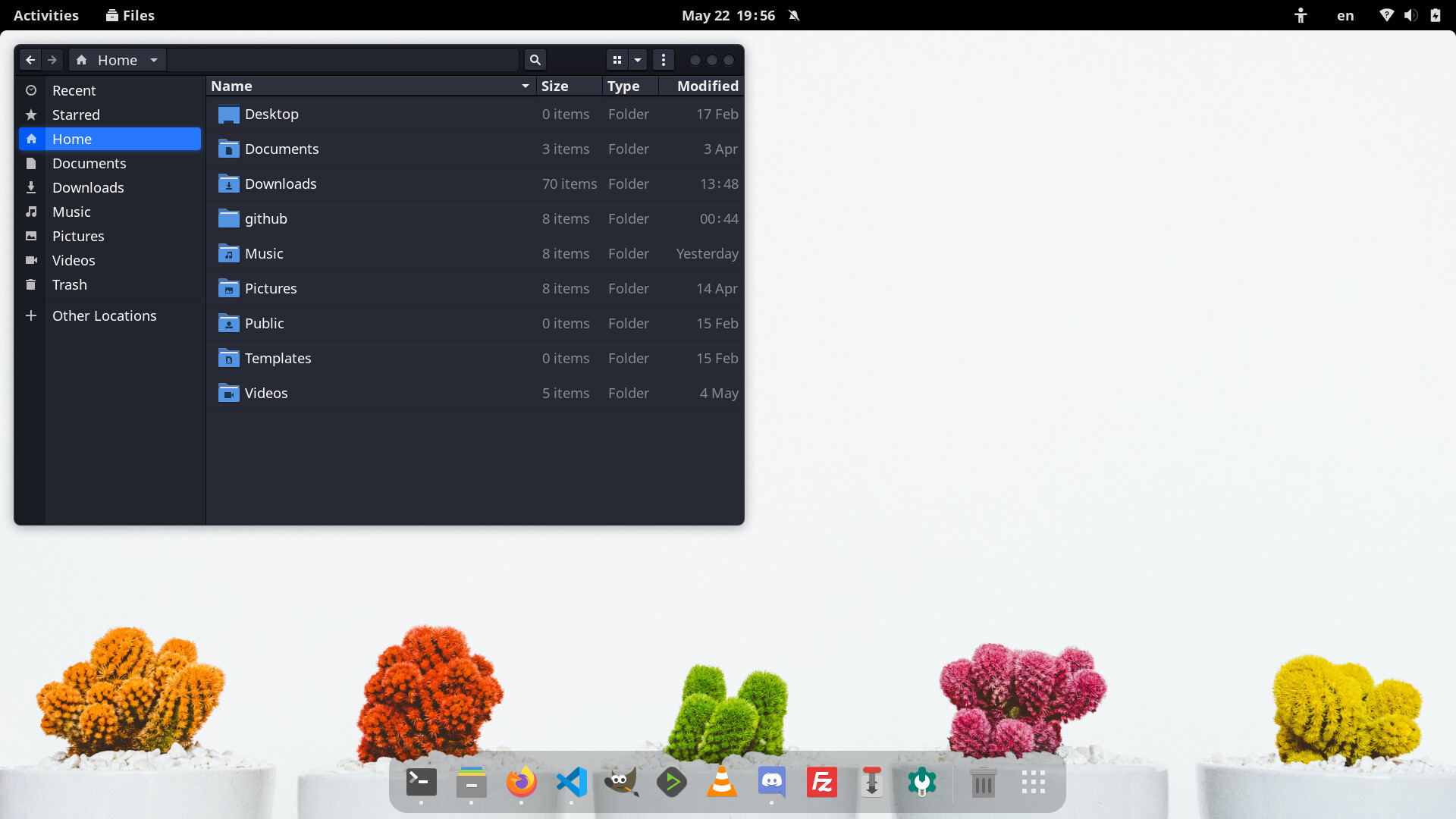Screen dimensions: 1456x819
Task: Click the 70 items size cell
Action: 570,184
